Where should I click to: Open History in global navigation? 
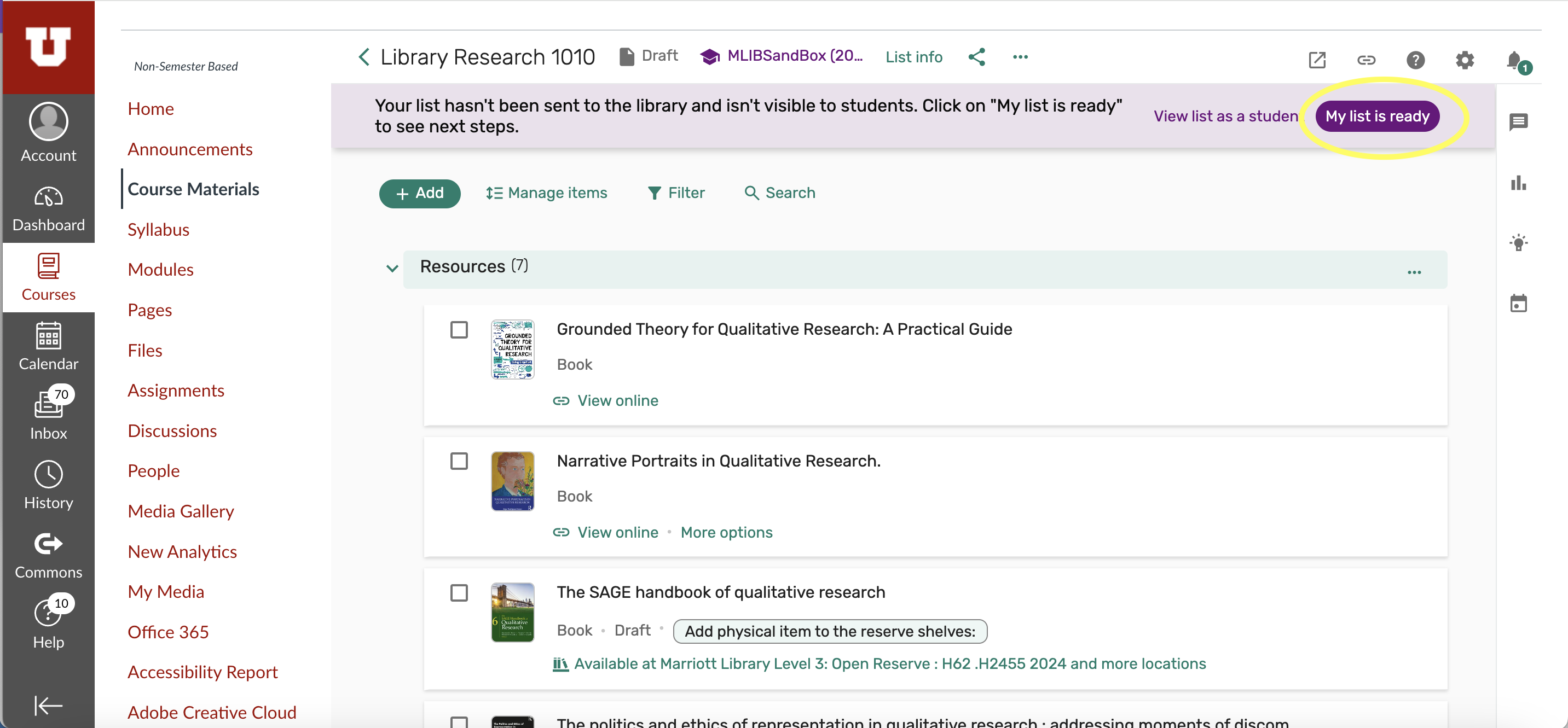click(x=49, y=485)
